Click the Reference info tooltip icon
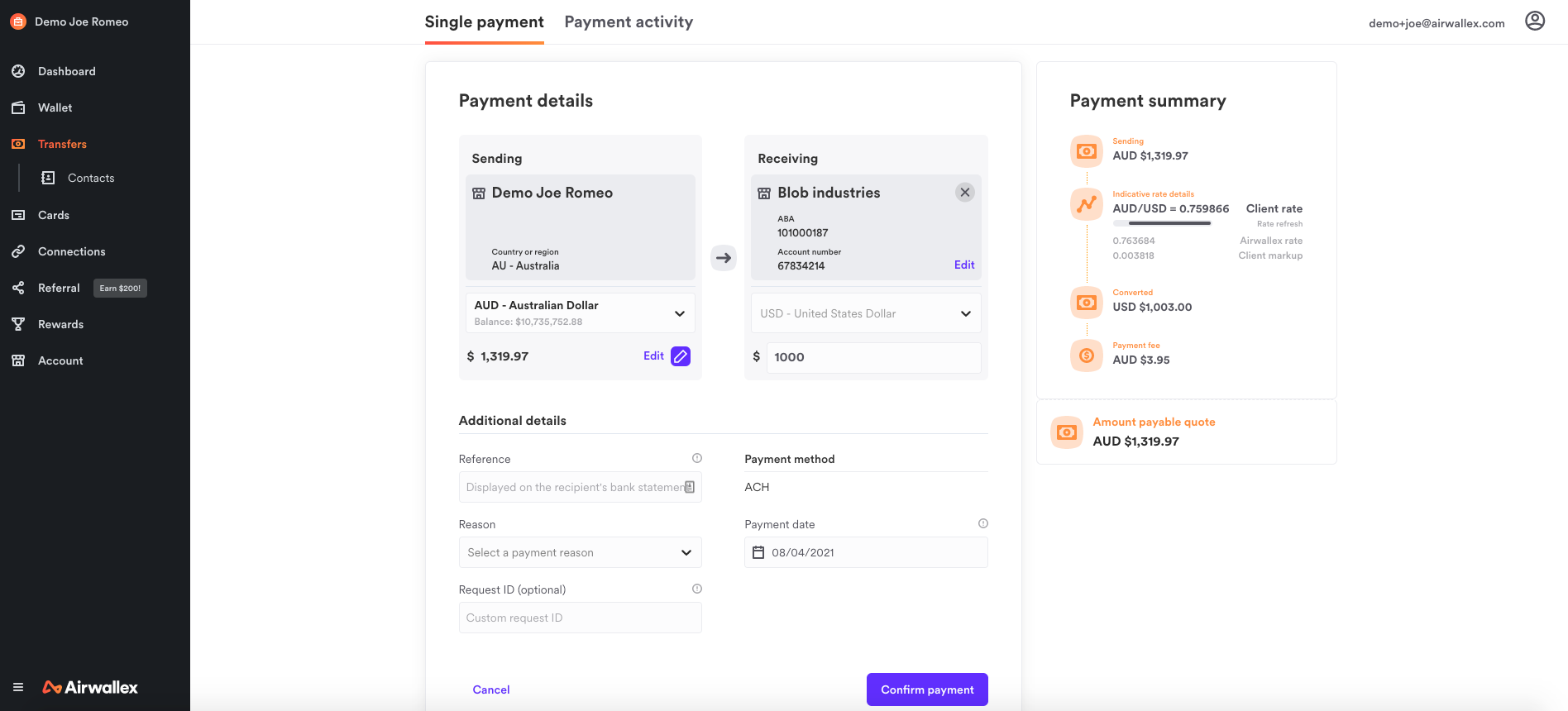 point(697,458)
